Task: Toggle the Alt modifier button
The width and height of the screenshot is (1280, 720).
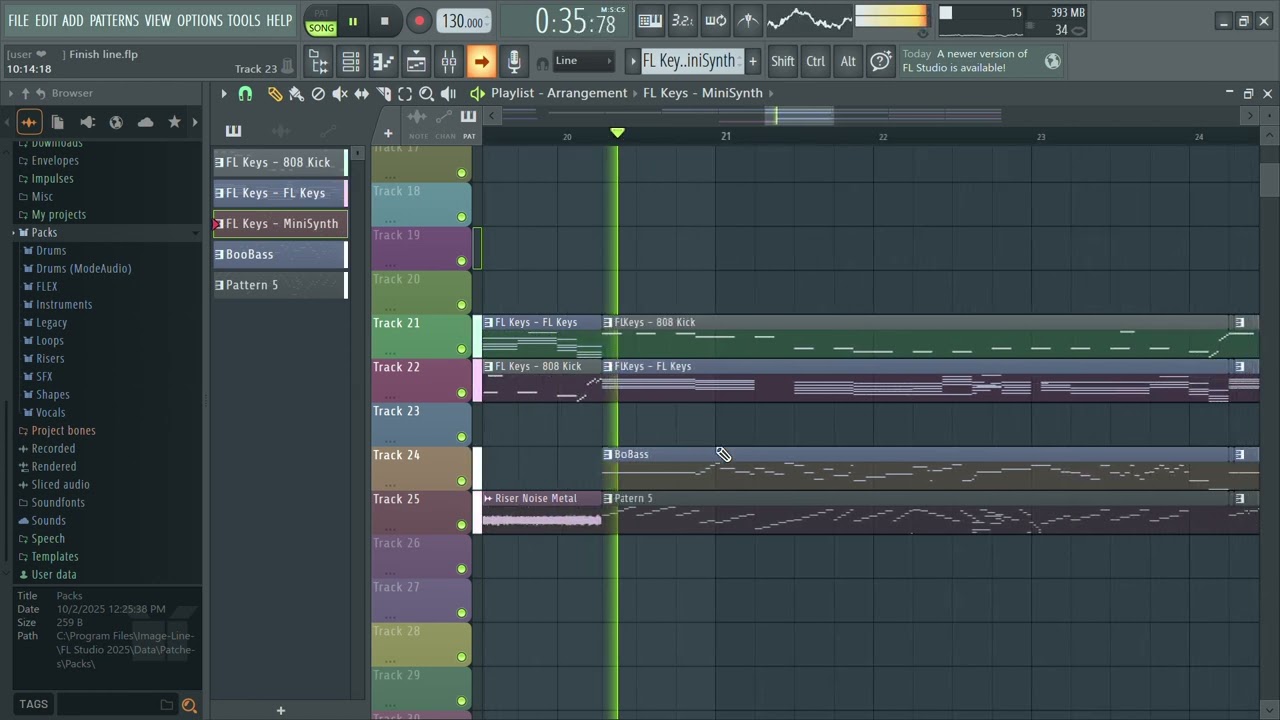Action: [x=848, y=61]
